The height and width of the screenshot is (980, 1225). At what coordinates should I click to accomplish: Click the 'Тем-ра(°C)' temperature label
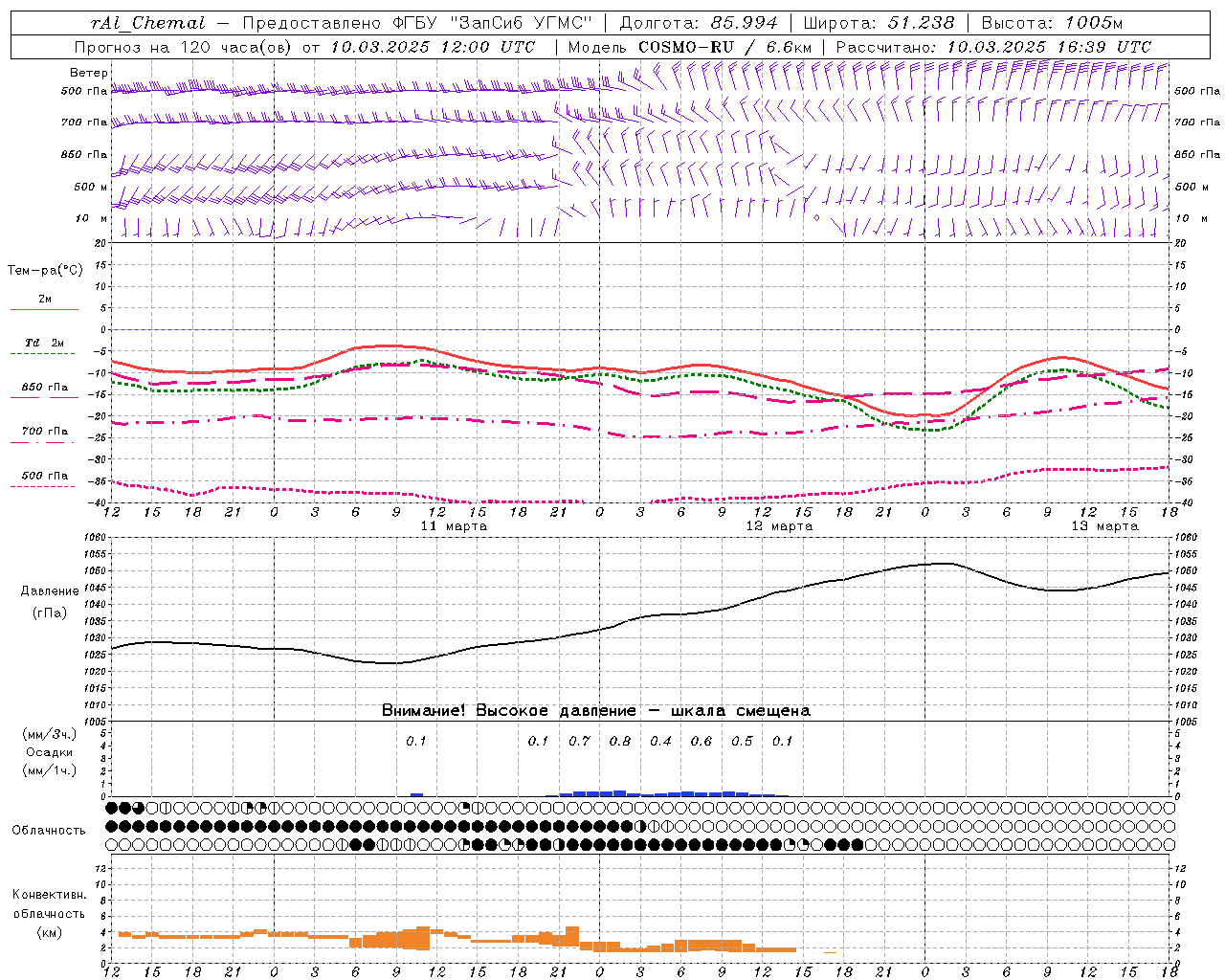click(45, 271)
